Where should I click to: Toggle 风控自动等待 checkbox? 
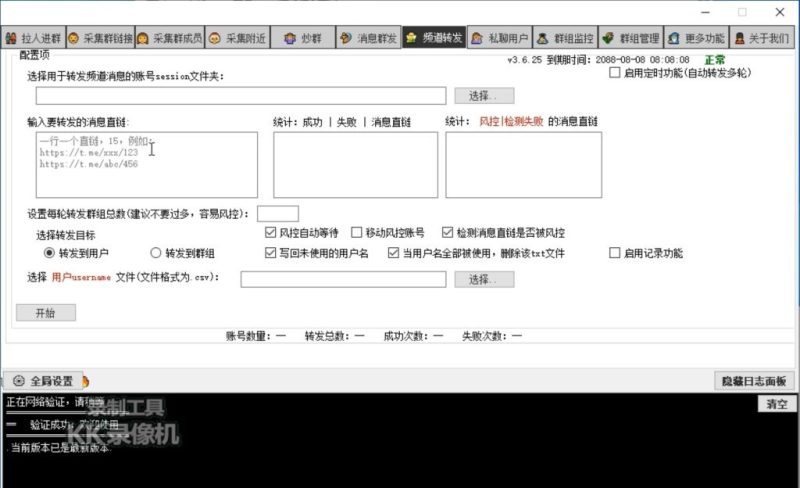click(270, 233)
